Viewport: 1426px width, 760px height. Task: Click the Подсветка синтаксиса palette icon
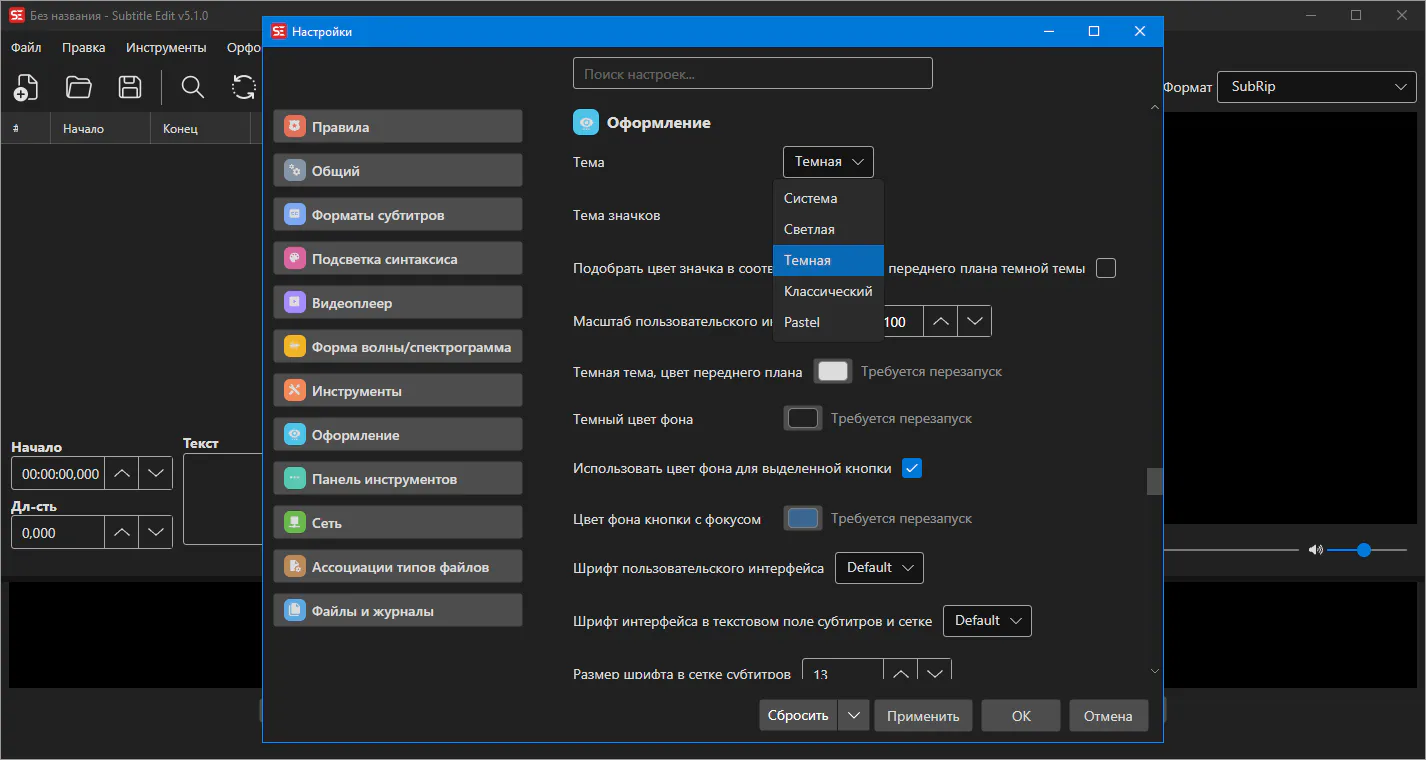click(x=294, y=259)
